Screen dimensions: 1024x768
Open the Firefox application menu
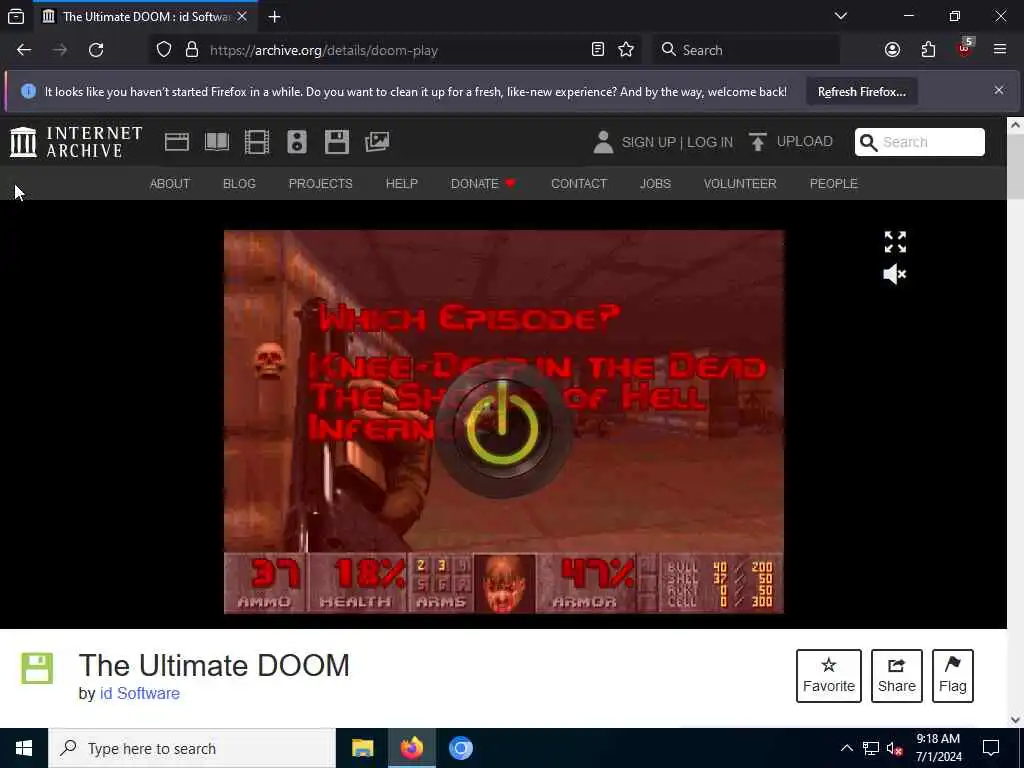coord(1000,50)
